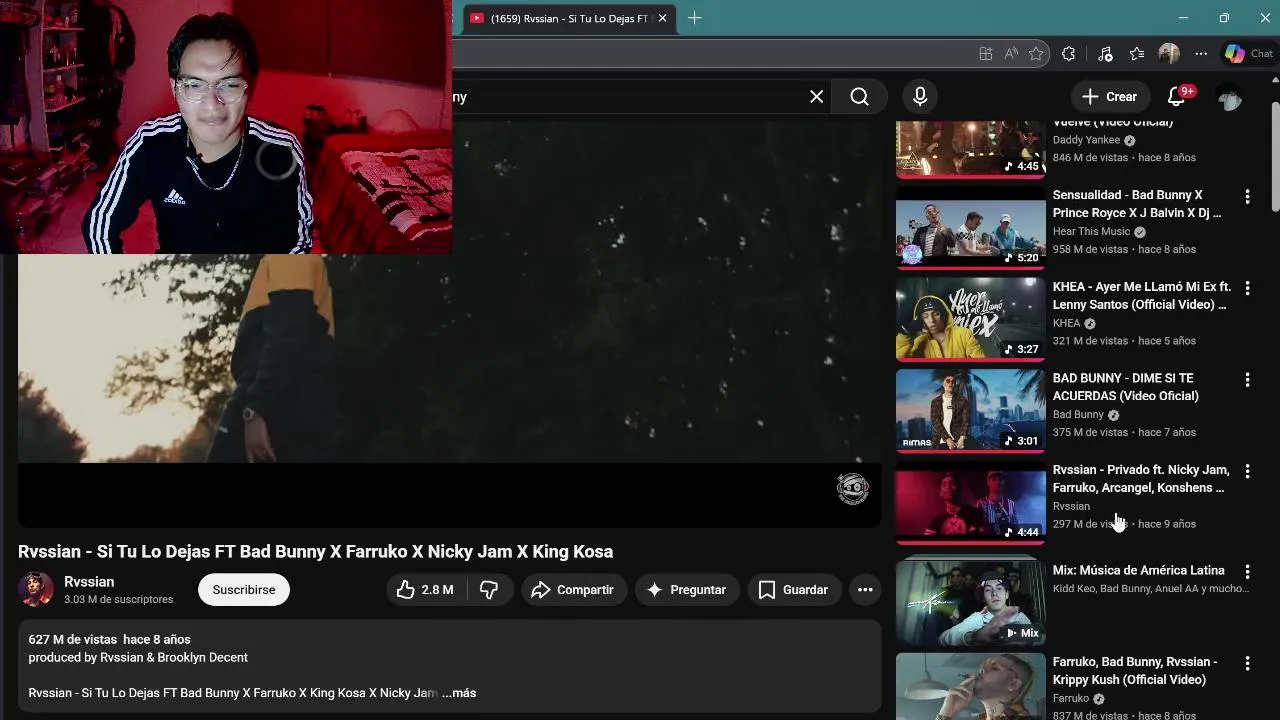Open the Edge browser profile picture

(1169, 54)
